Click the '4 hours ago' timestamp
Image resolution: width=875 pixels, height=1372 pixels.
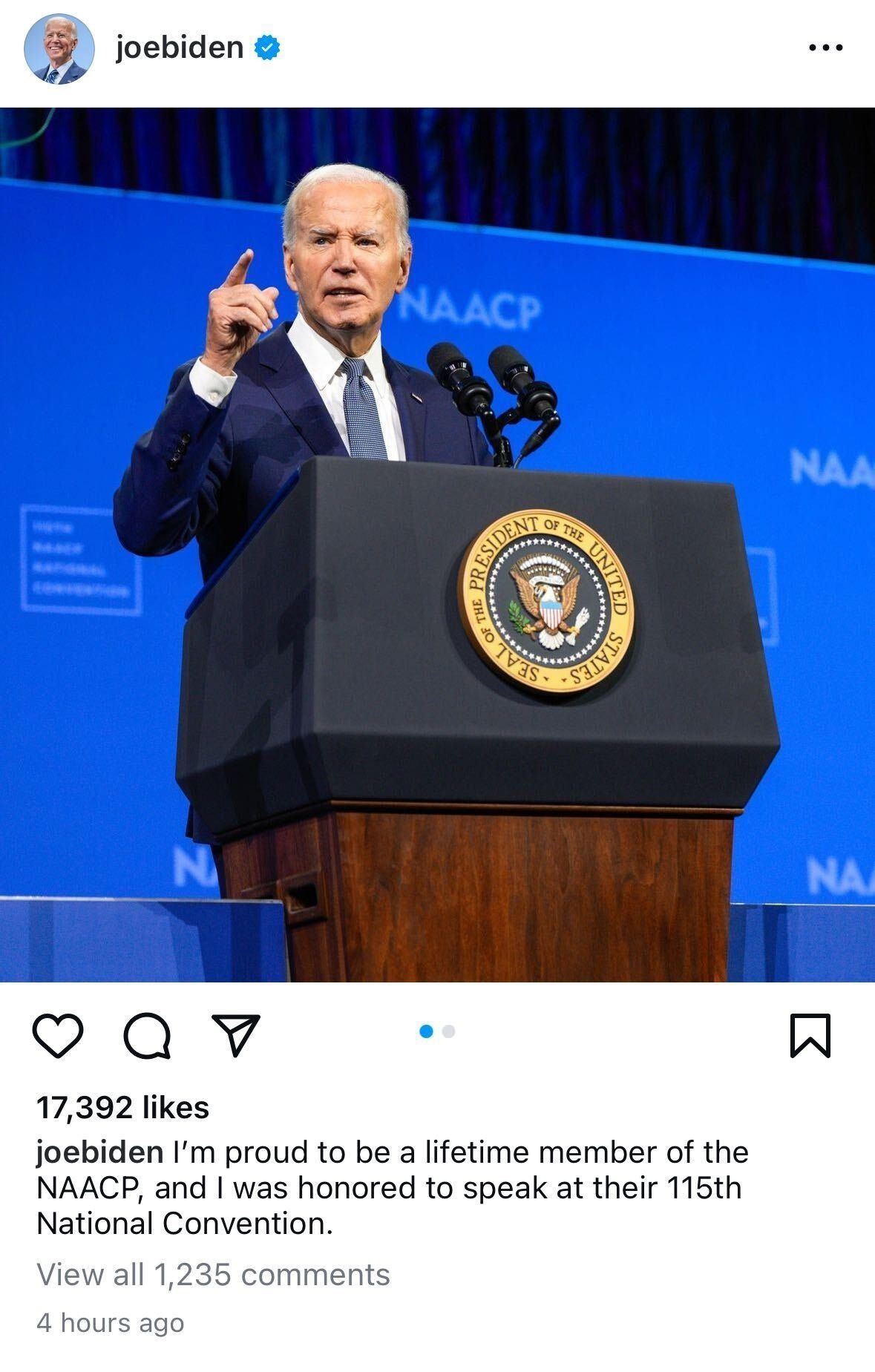click(111, 1323)
